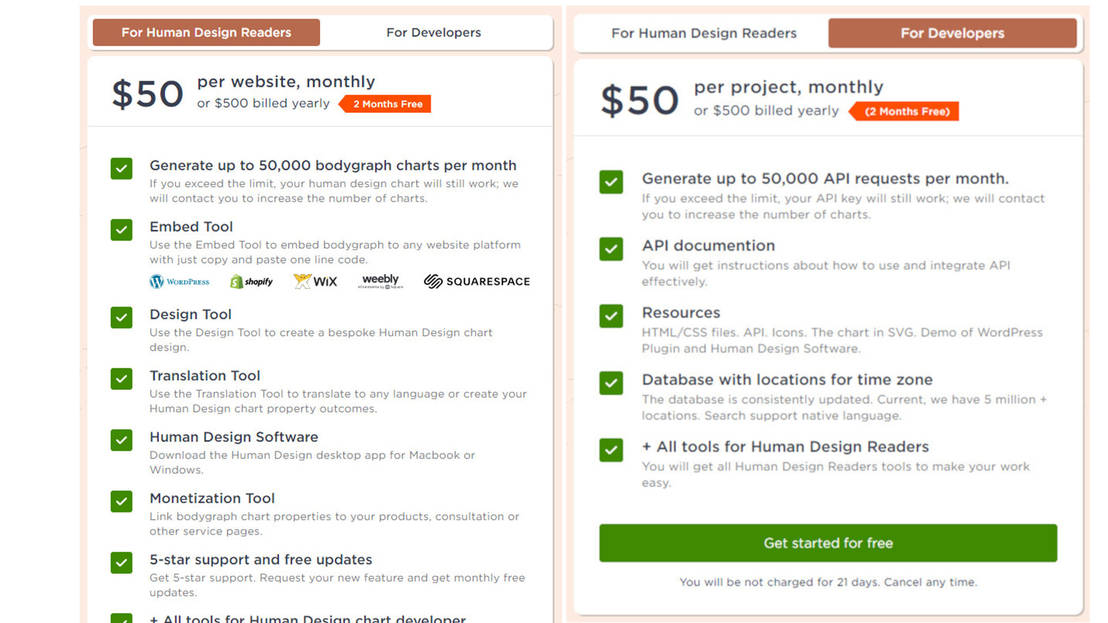Image resolution: width=1108 pixels, height=623 pixels.
Task: Toggle the checkmark for Translation Tool
Action: pos(121,379)
